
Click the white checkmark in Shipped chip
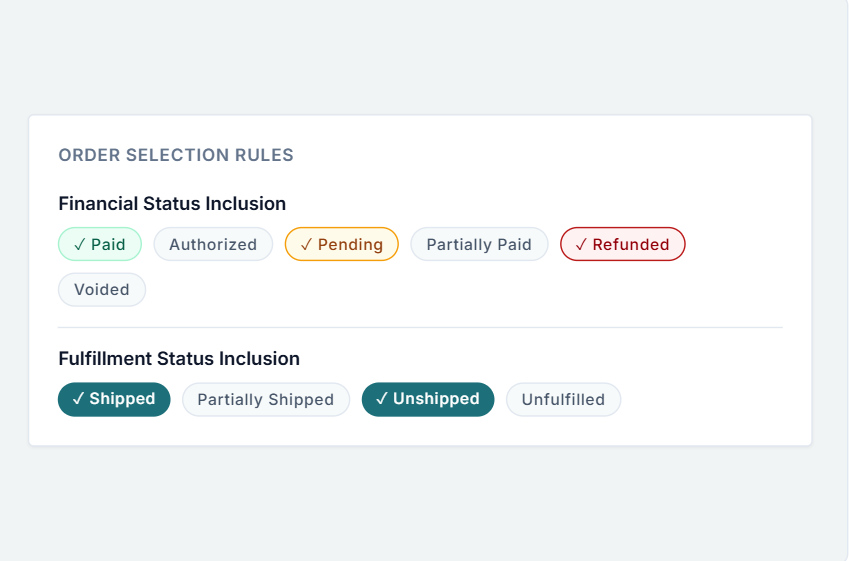coord(78,399)
